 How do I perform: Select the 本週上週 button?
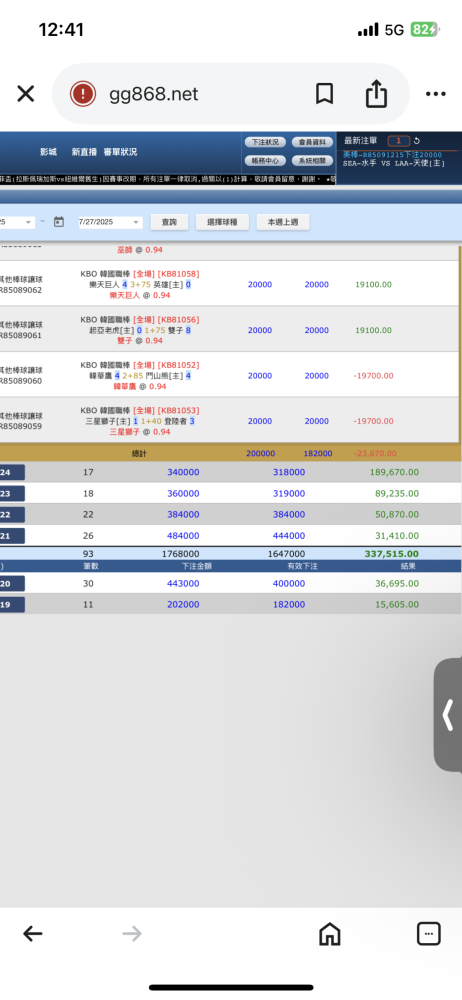(x=283, y=222)
